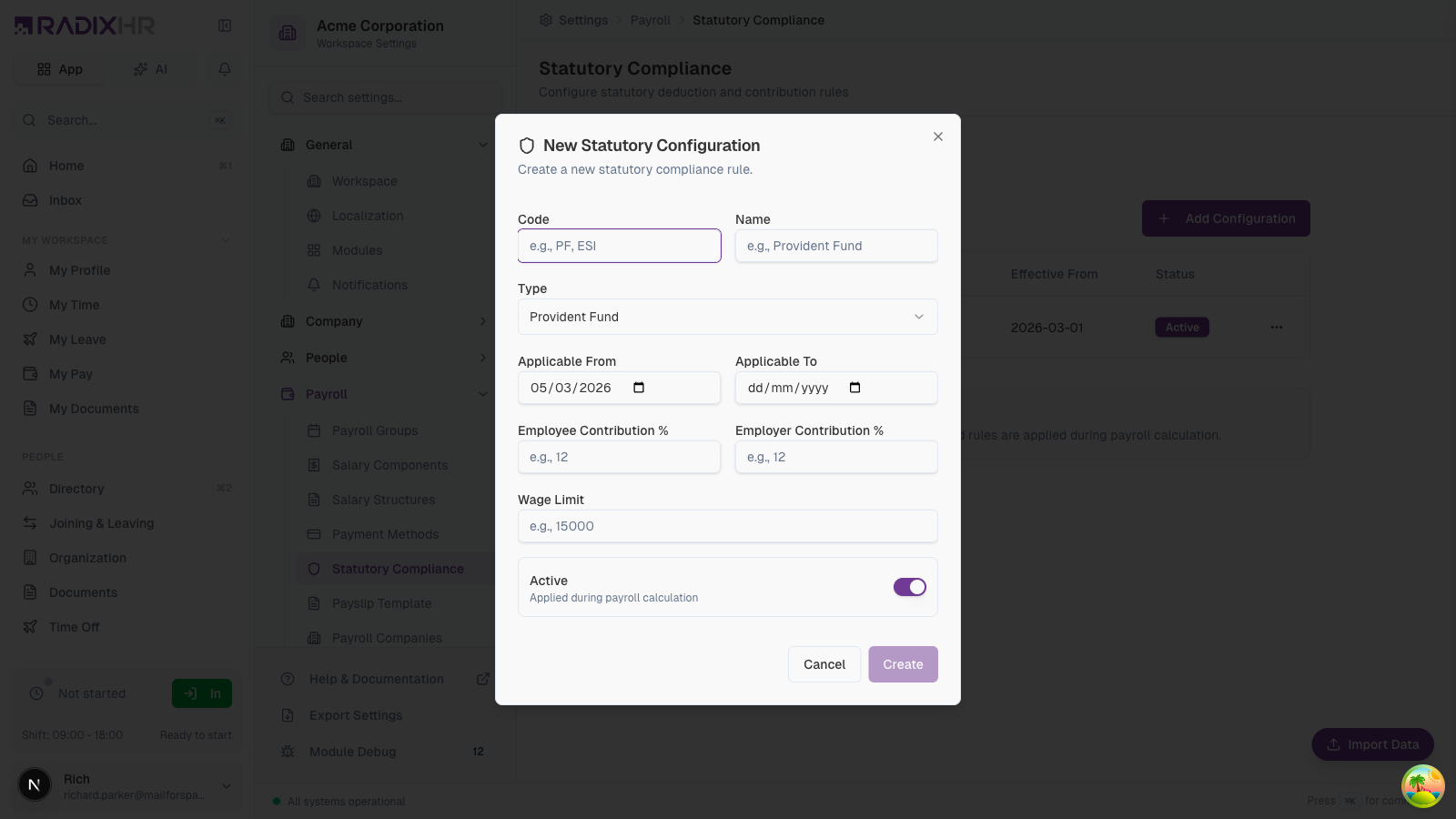Collapse the My Workspace section chevron
1456x819 pixels.
tap(226, 240)
